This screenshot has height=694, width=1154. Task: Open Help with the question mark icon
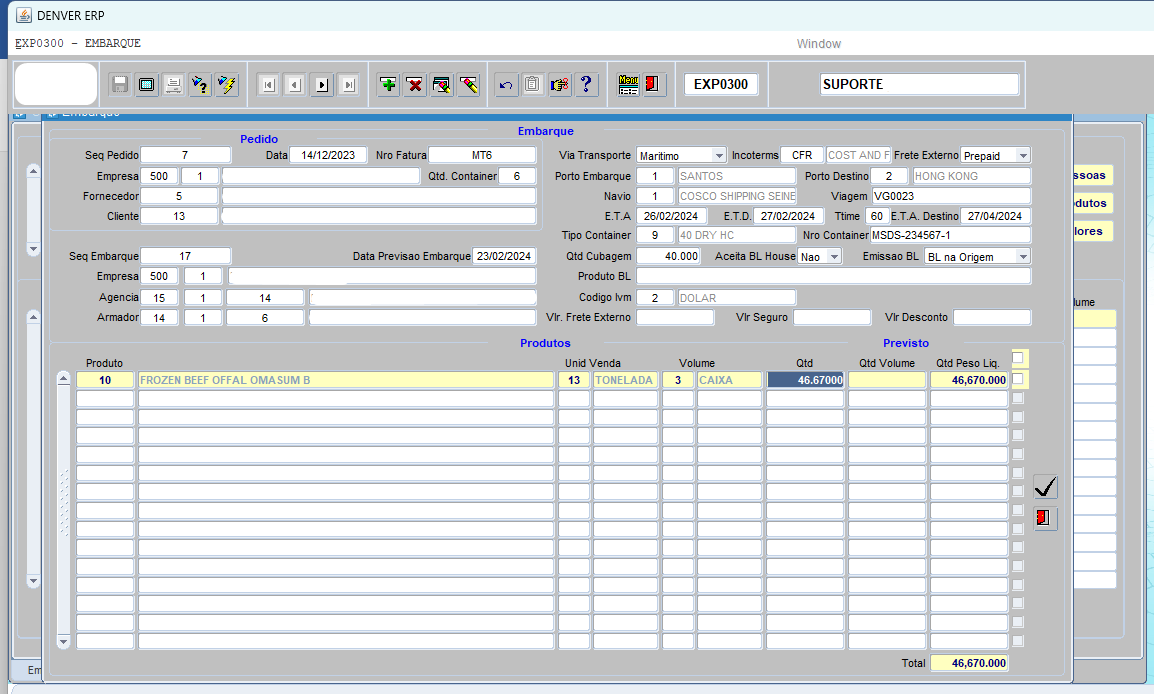coord(586,85)
